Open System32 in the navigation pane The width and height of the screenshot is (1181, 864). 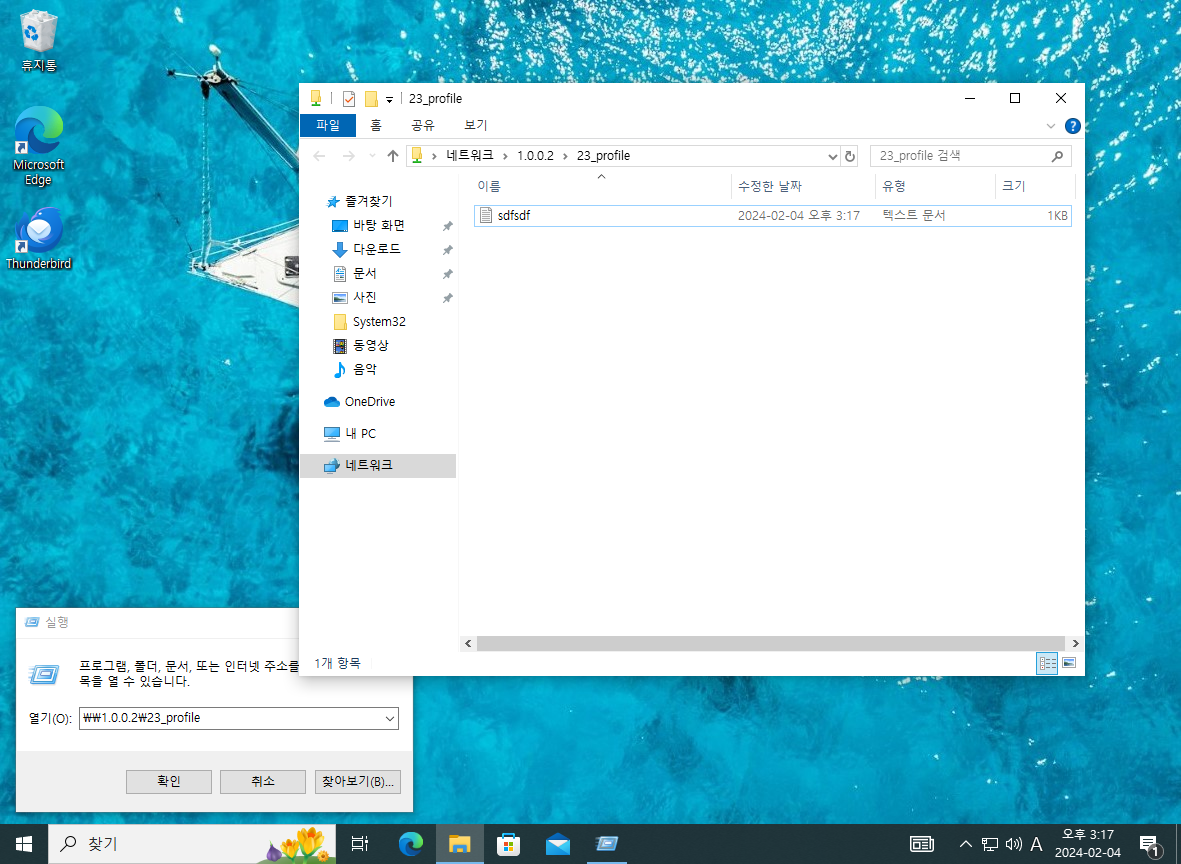(x=379, y=322)
